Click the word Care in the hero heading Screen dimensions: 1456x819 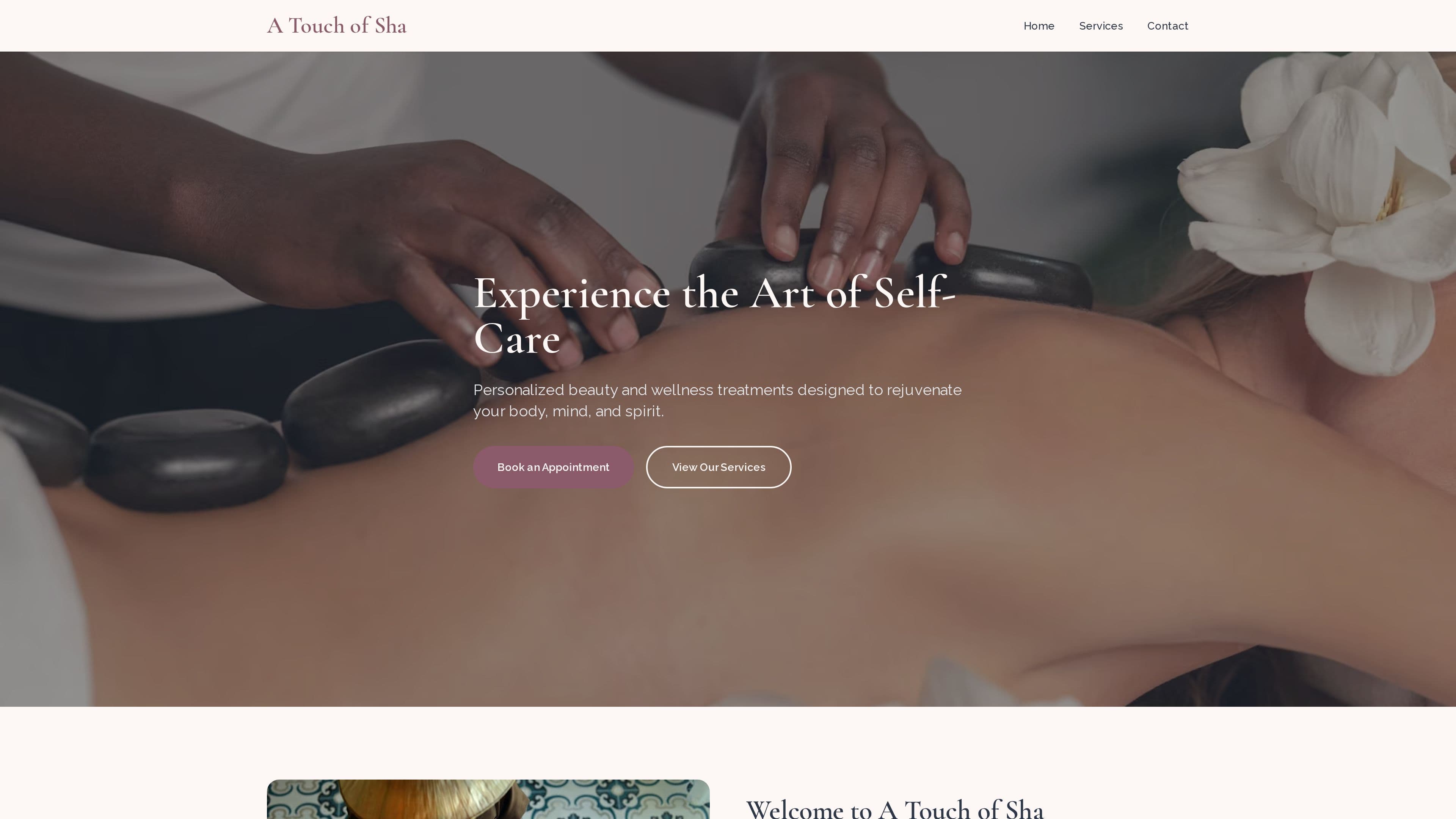click(x=516, y=339)
